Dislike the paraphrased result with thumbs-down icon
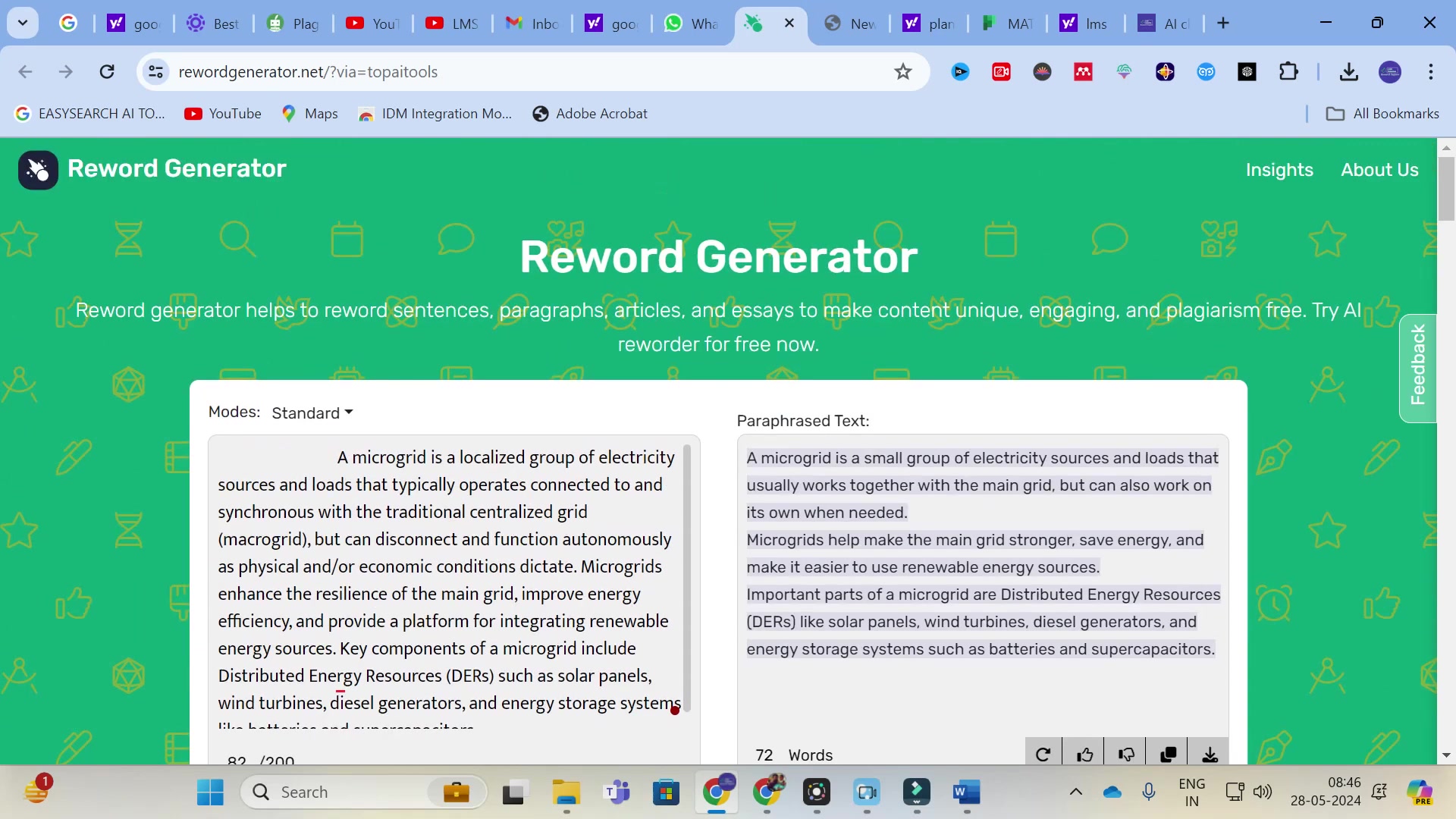This screenshot has width=1456, height=819. tap(1127, 755)
